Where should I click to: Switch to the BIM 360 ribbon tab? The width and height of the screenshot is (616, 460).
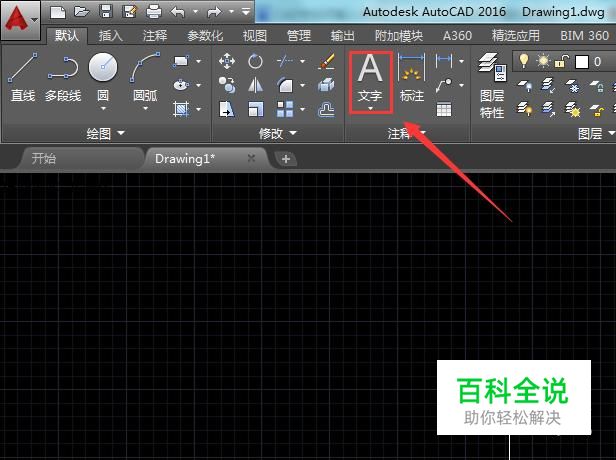(x=584, y=36)
